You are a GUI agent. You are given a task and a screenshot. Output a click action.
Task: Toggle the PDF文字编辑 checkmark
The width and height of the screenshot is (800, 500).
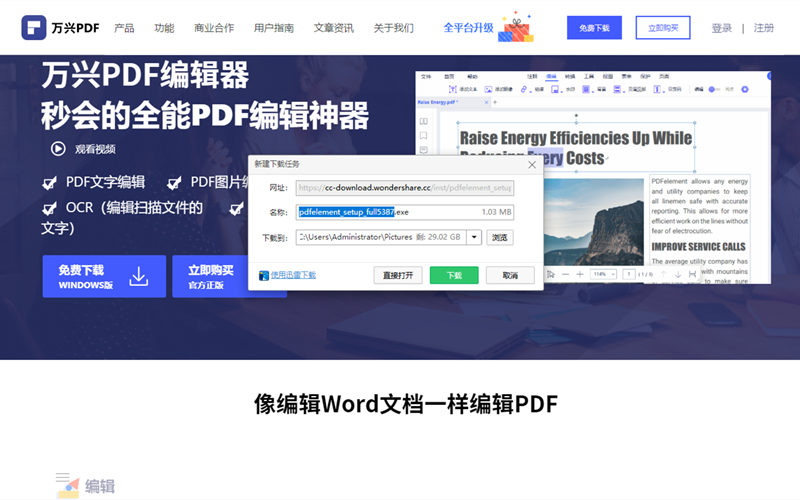coord(49,182)
